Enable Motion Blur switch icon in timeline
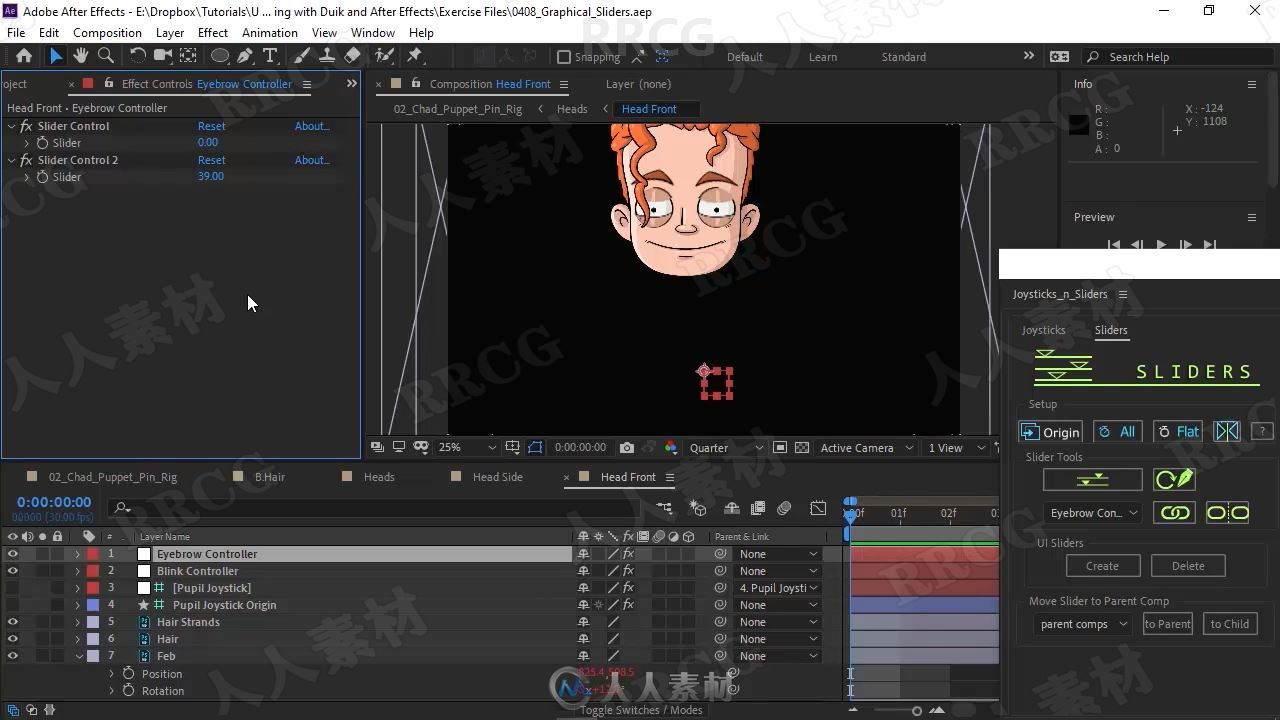Viewport: 1280px width, 720px height. [x=784, y=509]
